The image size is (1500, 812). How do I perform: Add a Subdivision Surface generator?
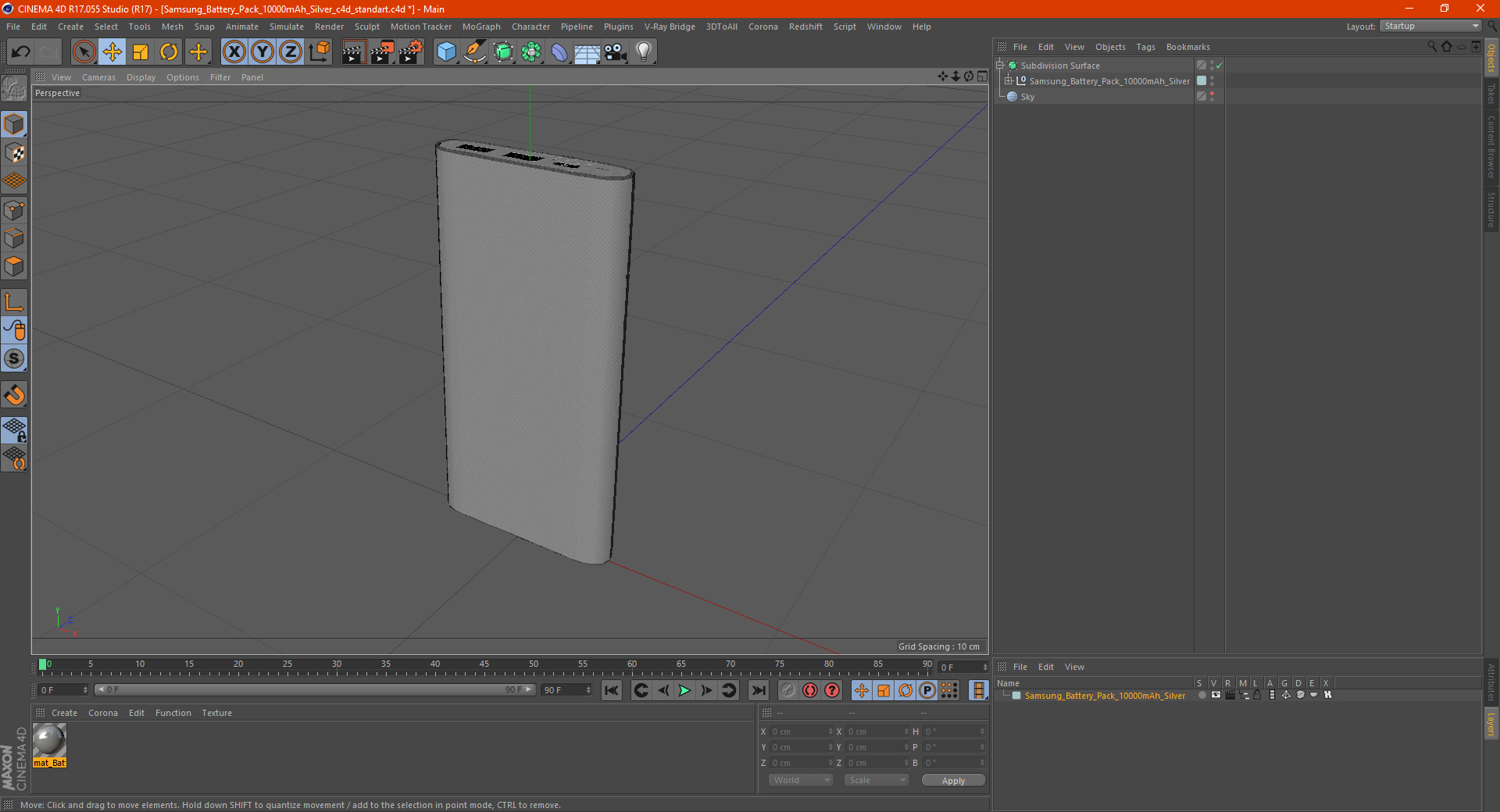[503, 52]
